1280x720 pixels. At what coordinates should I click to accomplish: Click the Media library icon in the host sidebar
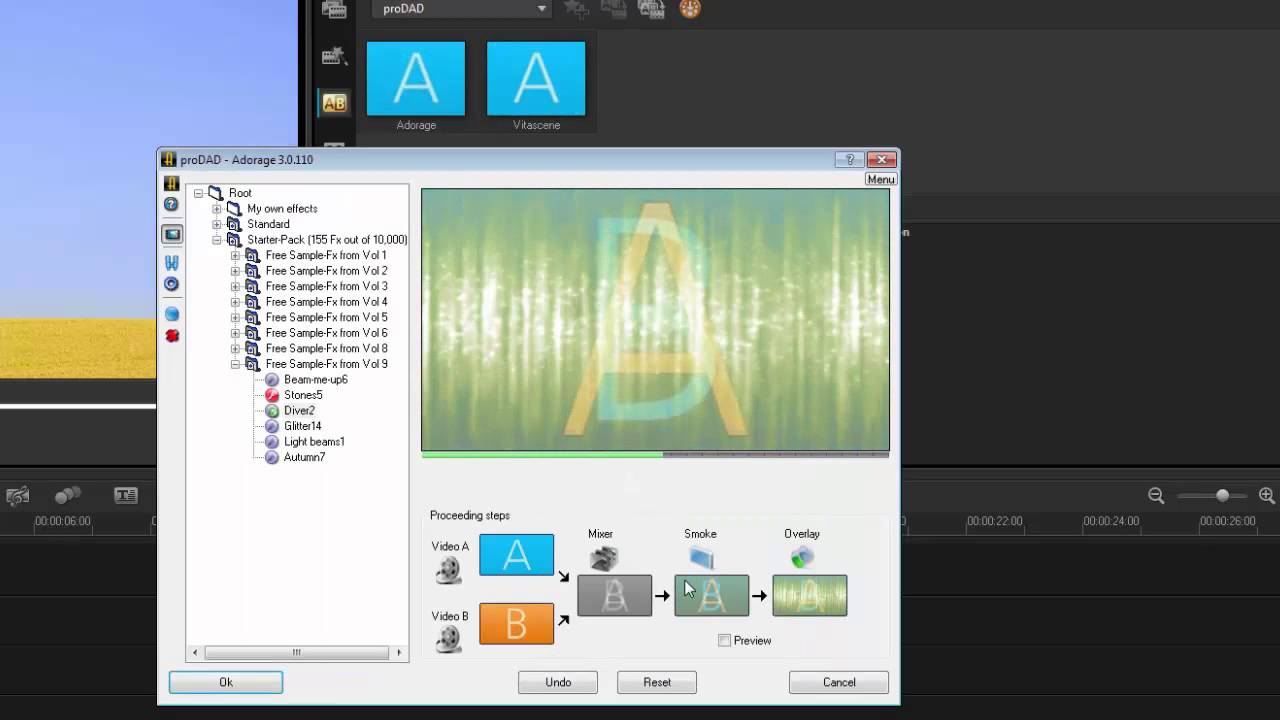click(x=334, y=10)
